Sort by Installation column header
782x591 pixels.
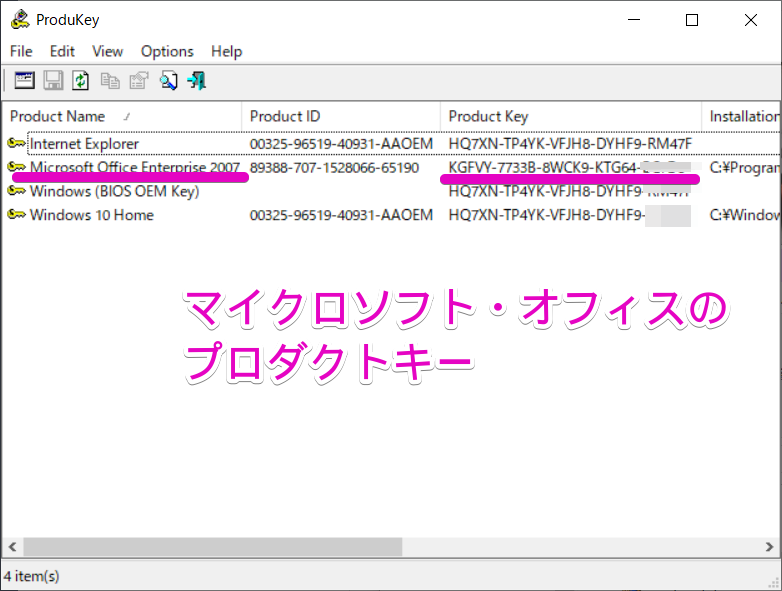click(742, 116)
